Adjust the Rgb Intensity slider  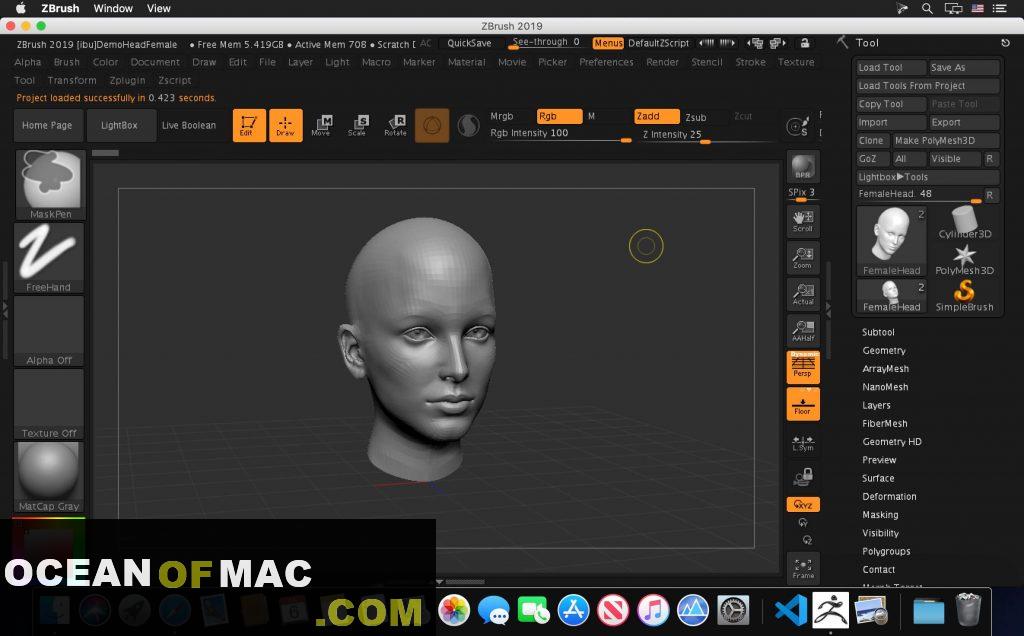click(560, 135)
